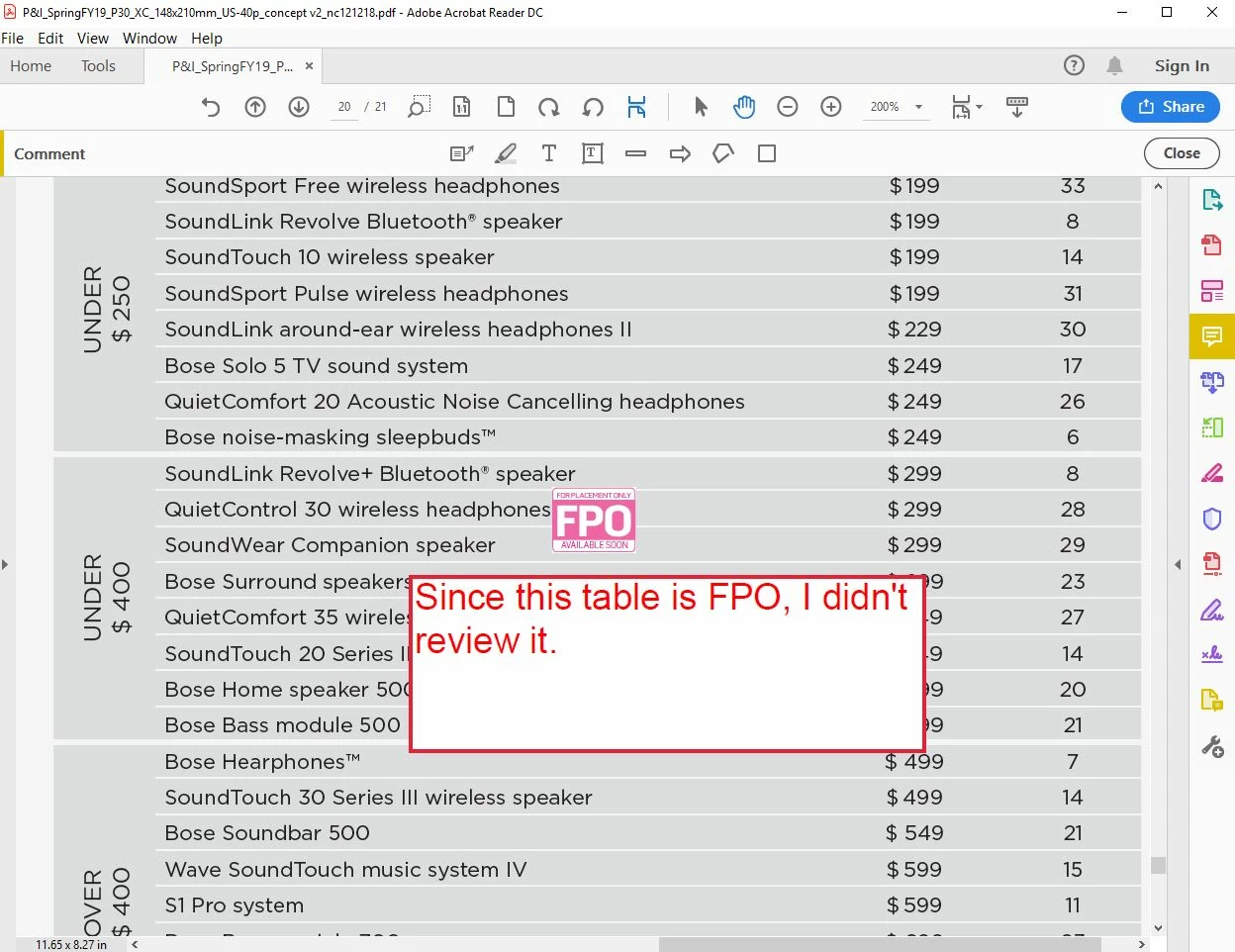Open the File menu
Screen dimensions: 1235x952
13,38
